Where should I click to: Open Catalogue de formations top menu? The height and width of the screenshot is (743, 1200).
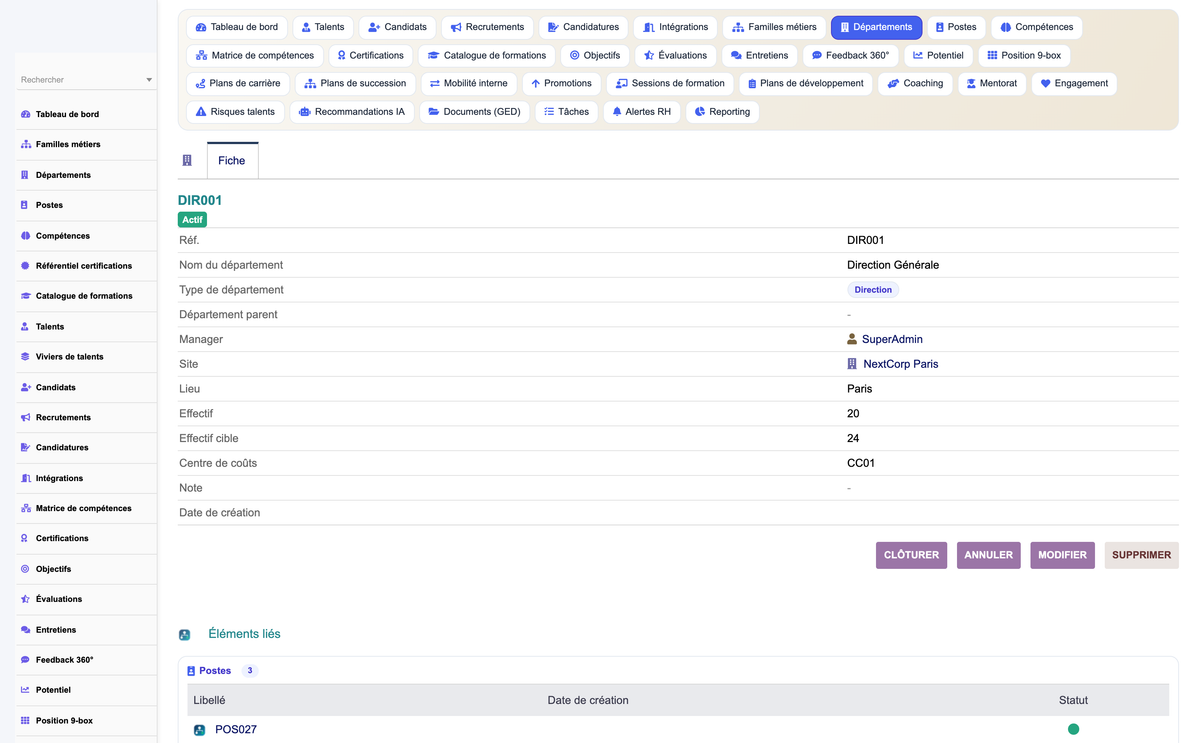[487, 55]
